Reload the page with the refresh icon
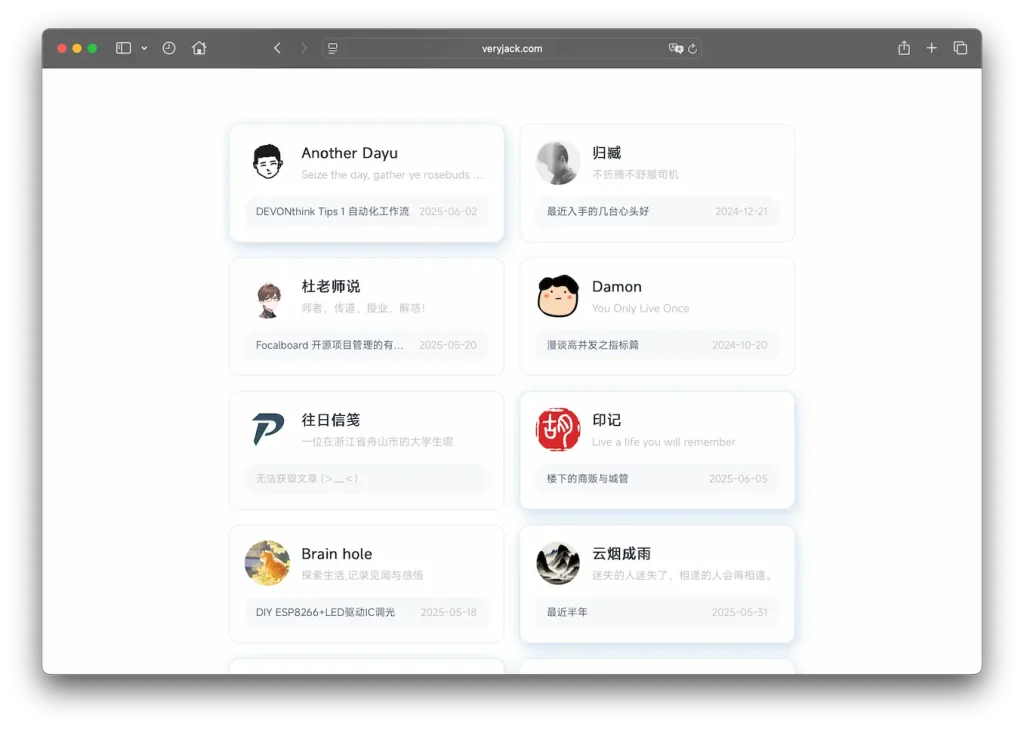This screenshot has height=730, width=1024. (x=692, y=48)
